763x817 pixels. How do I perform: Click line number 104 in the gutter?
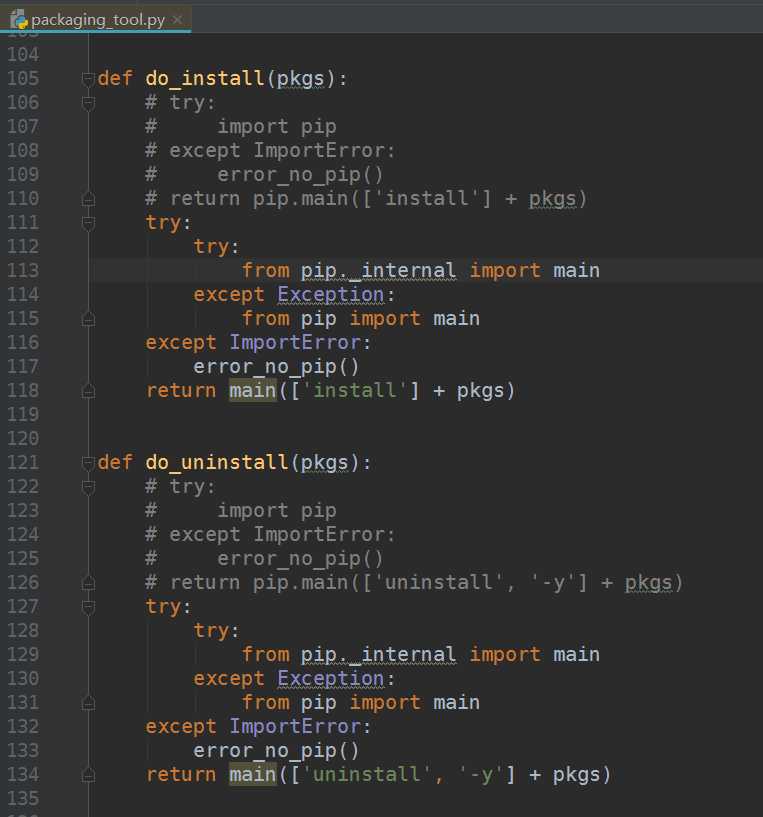[x=23, y=54]
